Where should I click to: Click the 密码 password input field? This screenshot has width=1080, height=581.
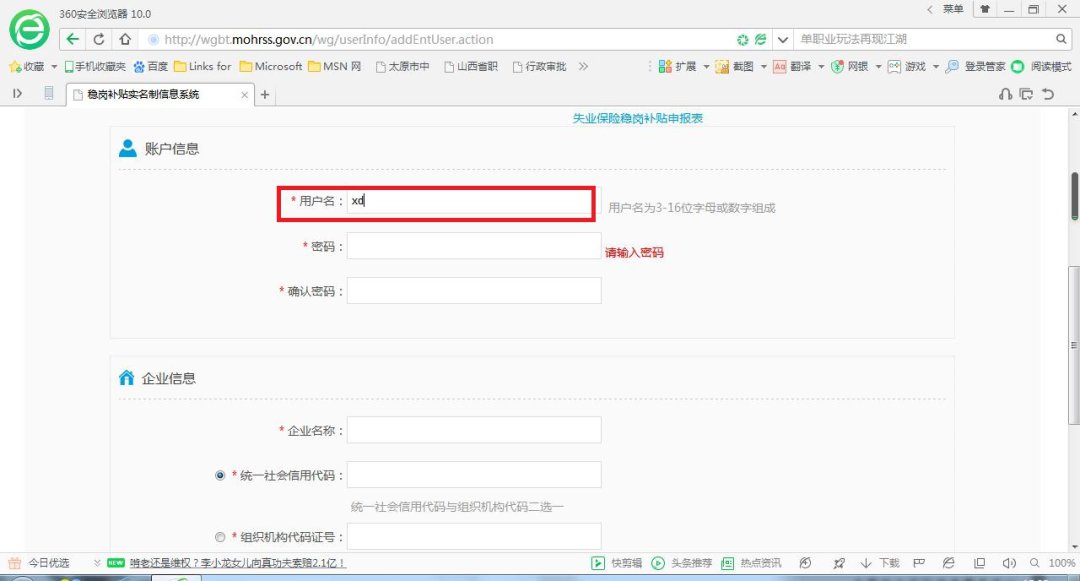click(x=474, y=246)
